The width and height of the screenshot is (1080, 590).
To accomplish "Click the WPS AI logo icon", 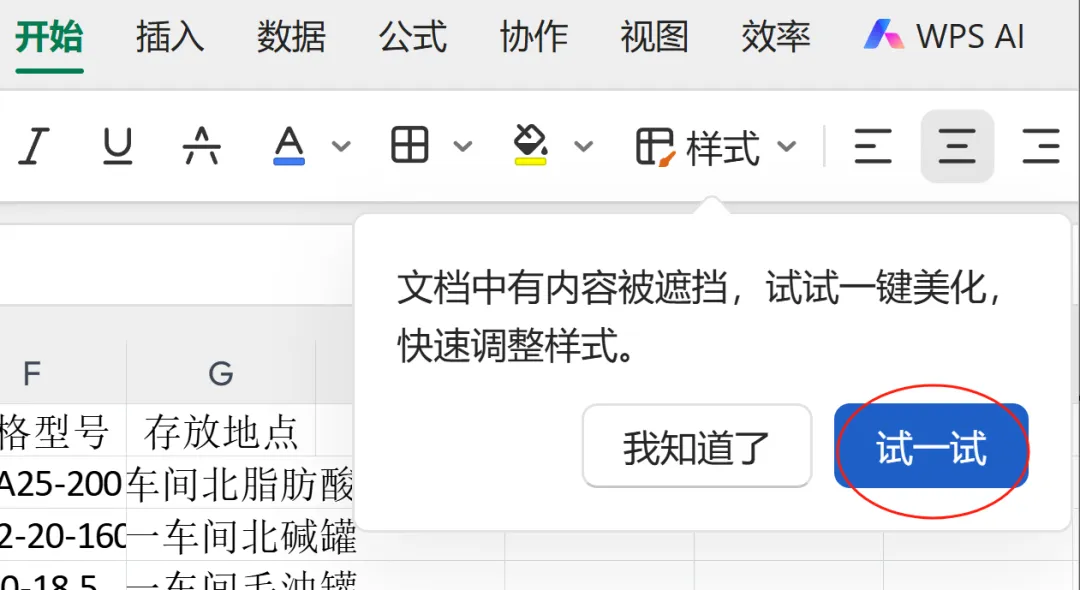I will point(883,34).
